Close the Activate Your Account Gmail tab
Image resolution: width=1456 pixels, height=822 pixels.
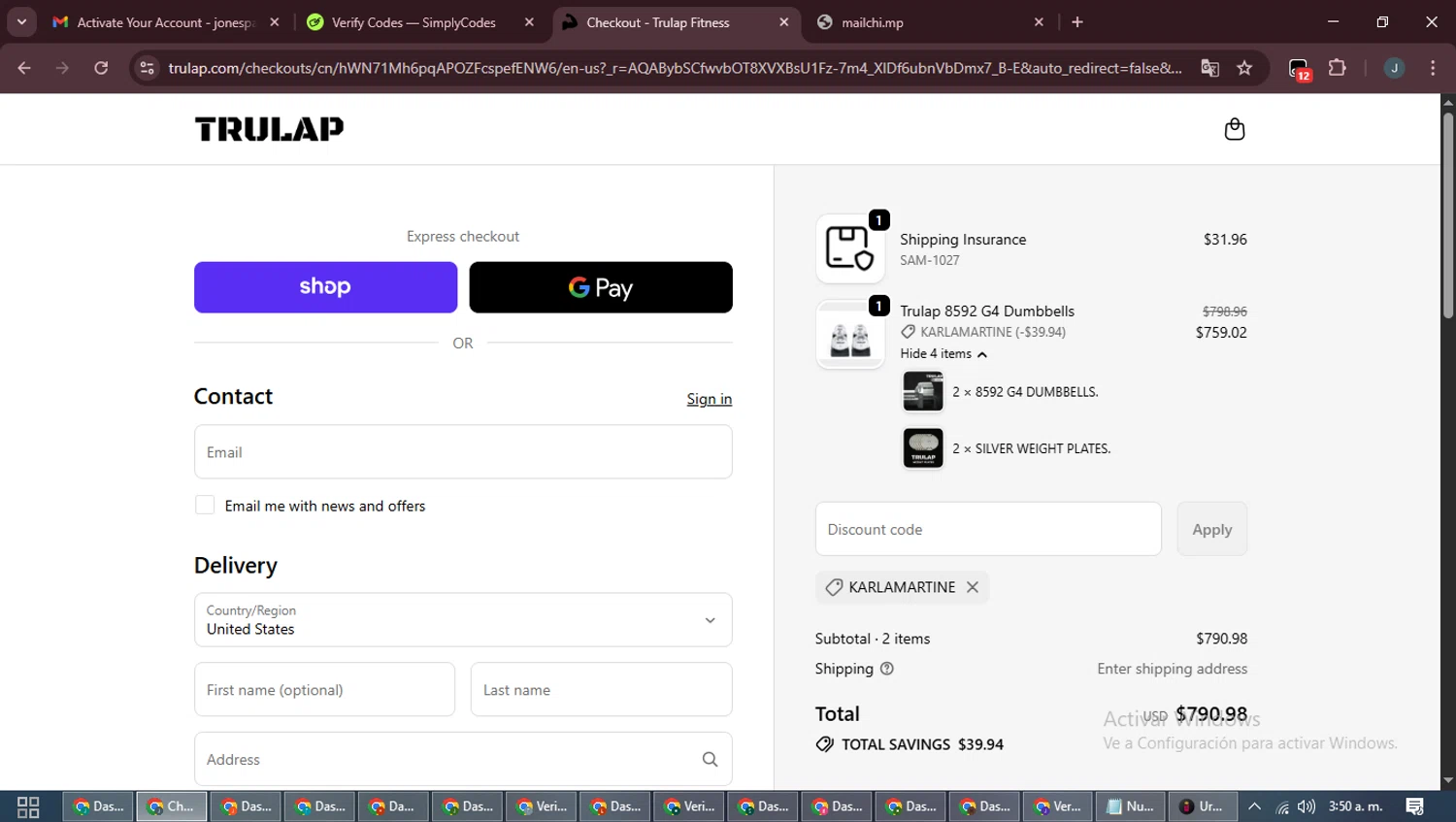275,22
